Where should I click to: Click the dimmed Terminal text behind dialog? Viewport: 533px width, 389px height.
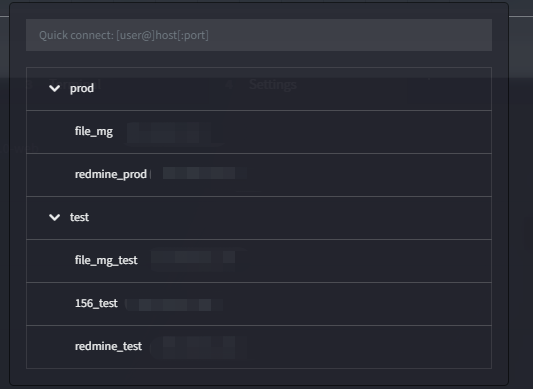pos(75,84)
